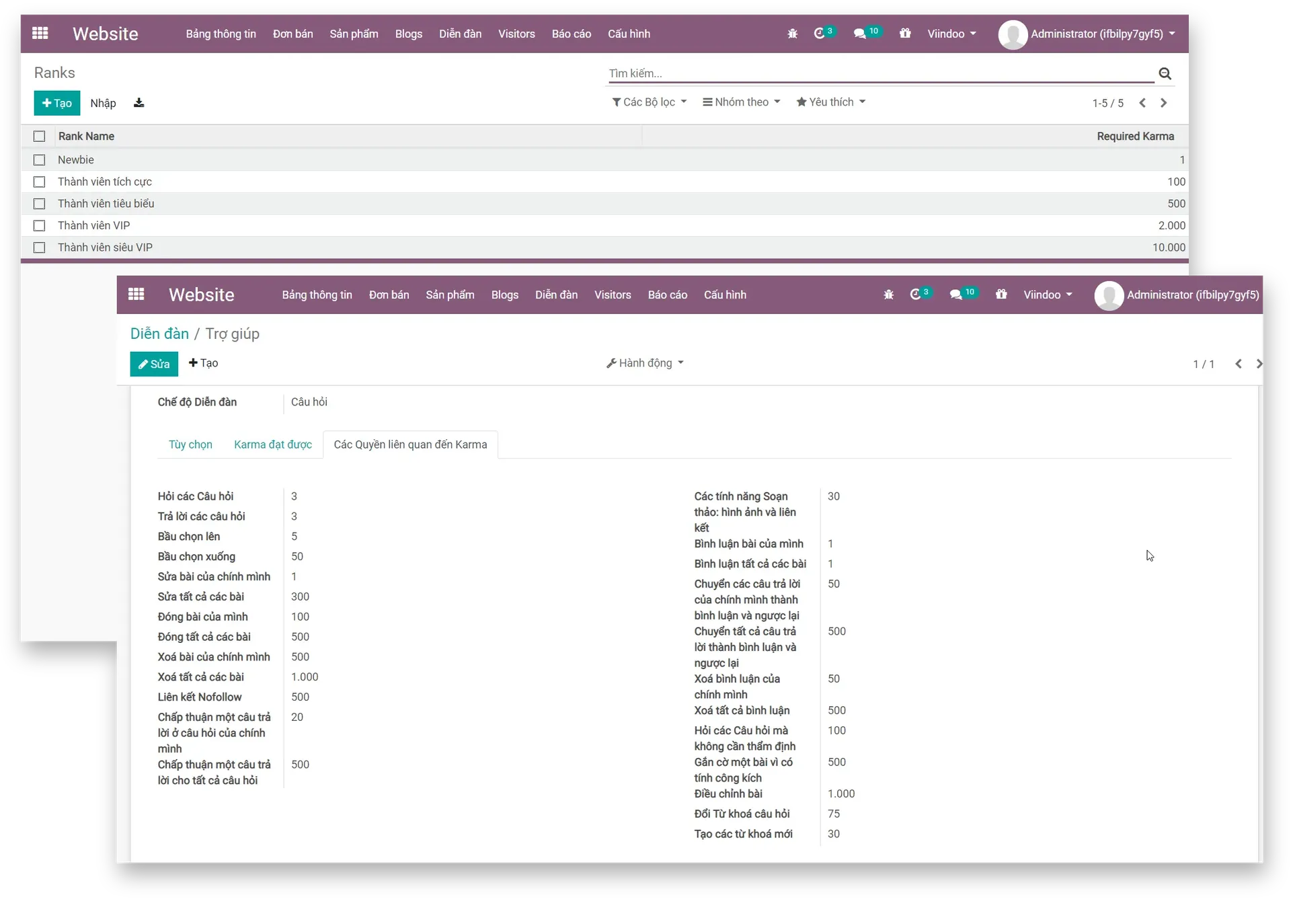This screenshot has height=924, width=1291.
Task: Expand Yêu thích dropdown
Action: coord(831,102)
